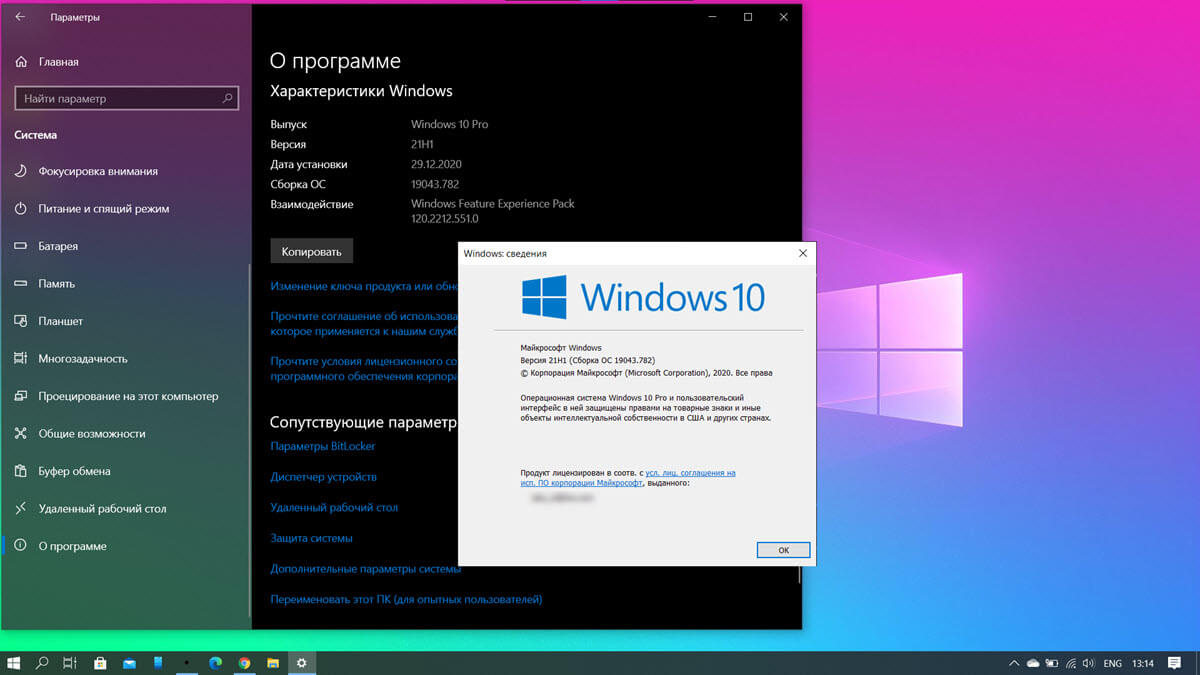Open Параметры BitLocker link
This screenshot has width=1200, height=675.
[x=323, y=446]
